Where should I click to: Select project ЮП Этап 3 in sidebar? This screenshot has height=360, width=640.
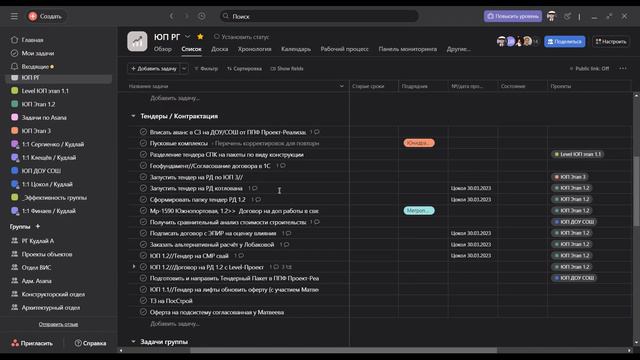[x=36, y=131]
